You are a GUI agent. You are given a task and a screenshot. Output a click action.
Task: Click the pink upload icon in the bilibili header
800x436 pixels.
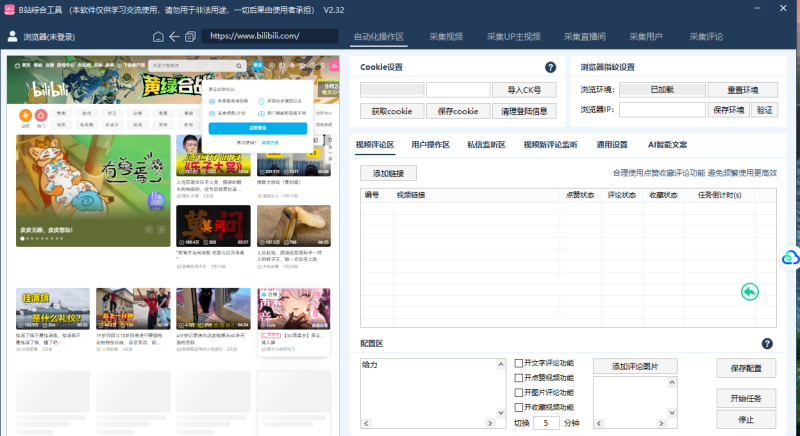(x=334, y=65)
